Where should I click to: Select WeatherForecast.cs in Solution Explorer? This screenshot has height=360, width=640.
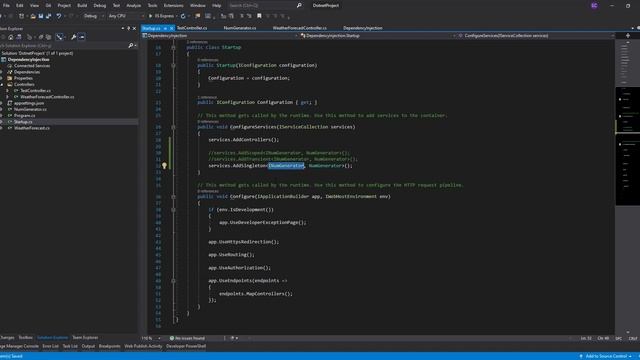(32, 128)
